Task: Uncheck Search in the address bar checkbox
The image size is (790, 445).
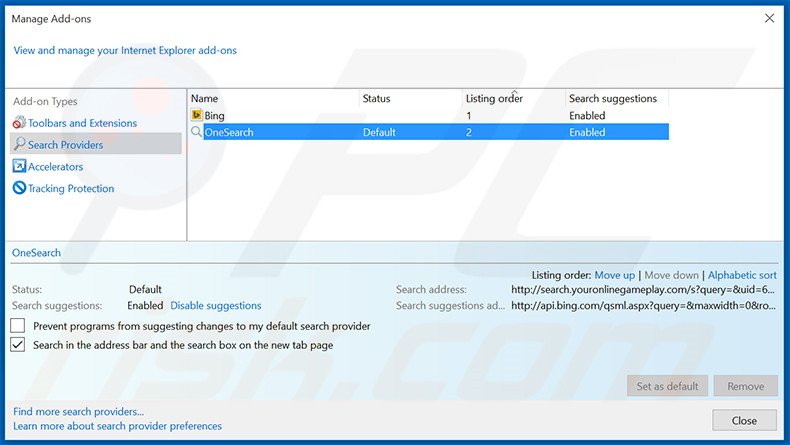Action: pyautogui.click(x=18, y=345)
